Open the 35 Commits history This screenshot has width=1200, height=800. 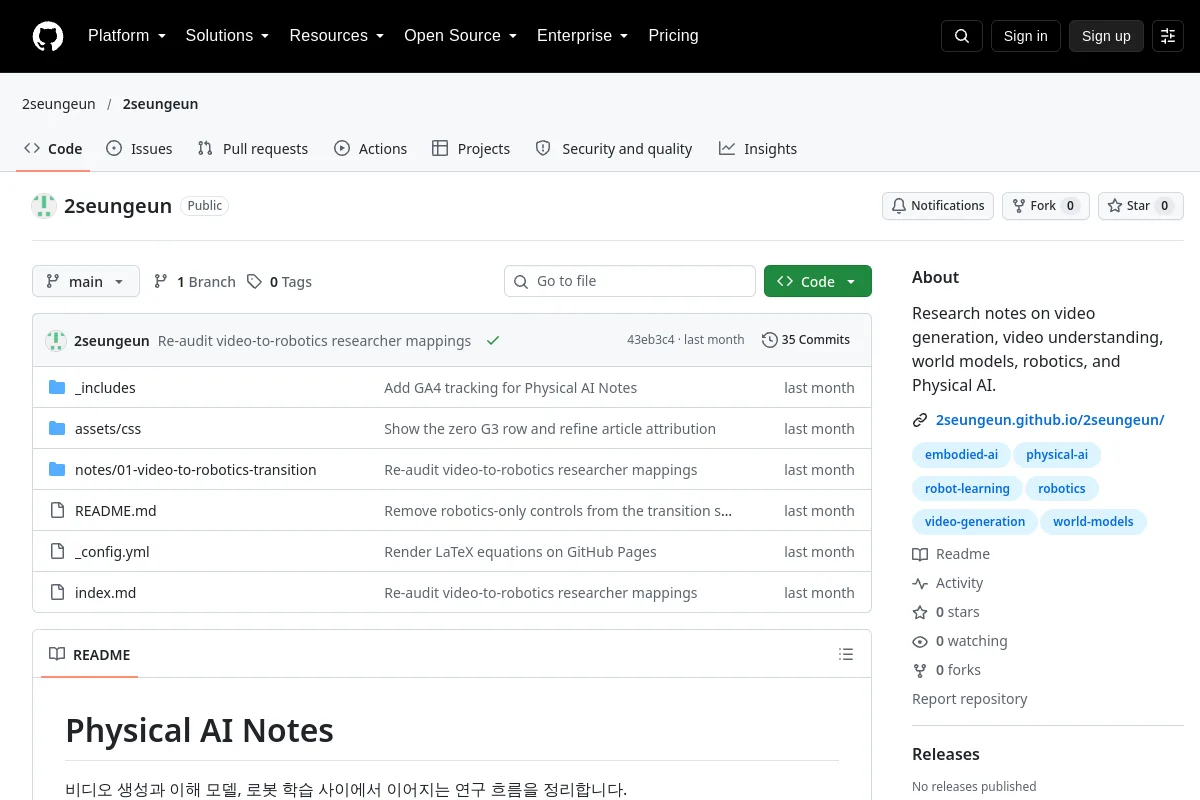point(806,340)
